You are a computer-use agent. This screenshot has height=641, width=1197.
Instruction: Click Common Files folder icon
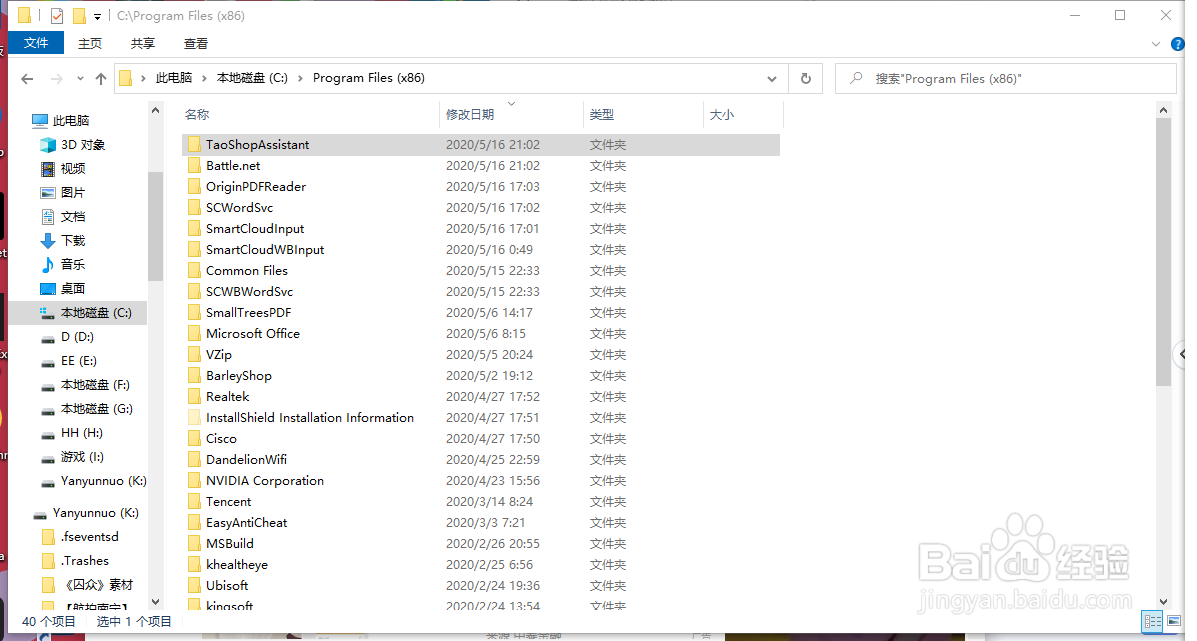pyautogui.click(x=194, y=270)
